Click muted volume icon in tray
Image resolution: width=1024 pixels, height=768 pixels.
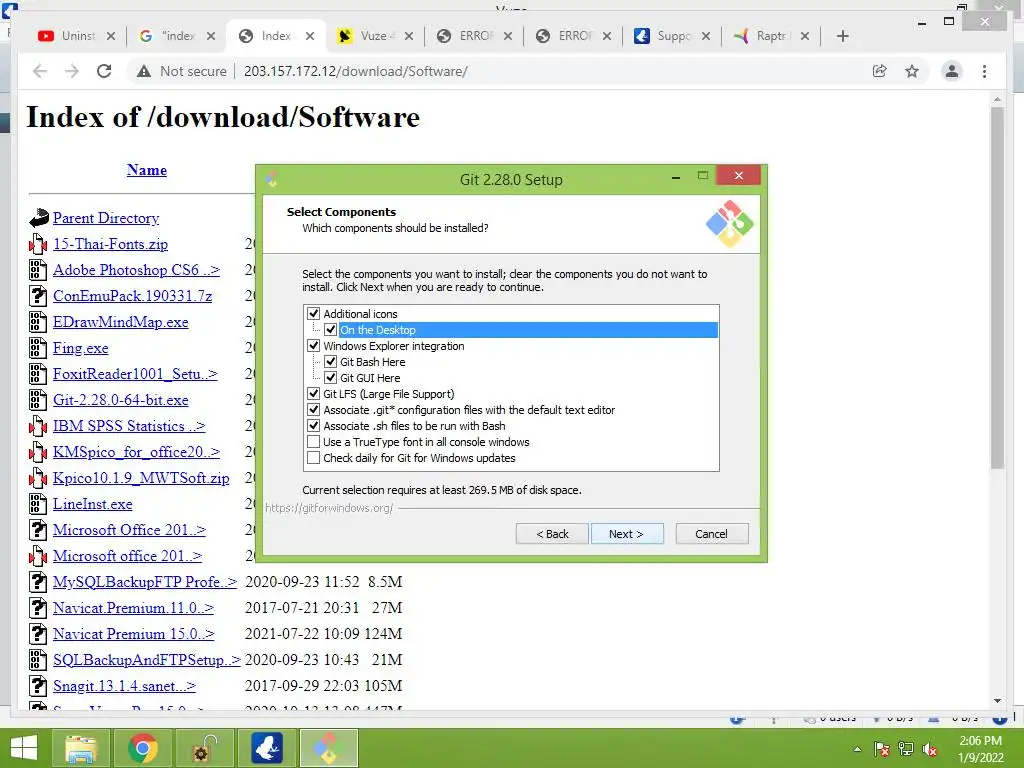(930, 749)
